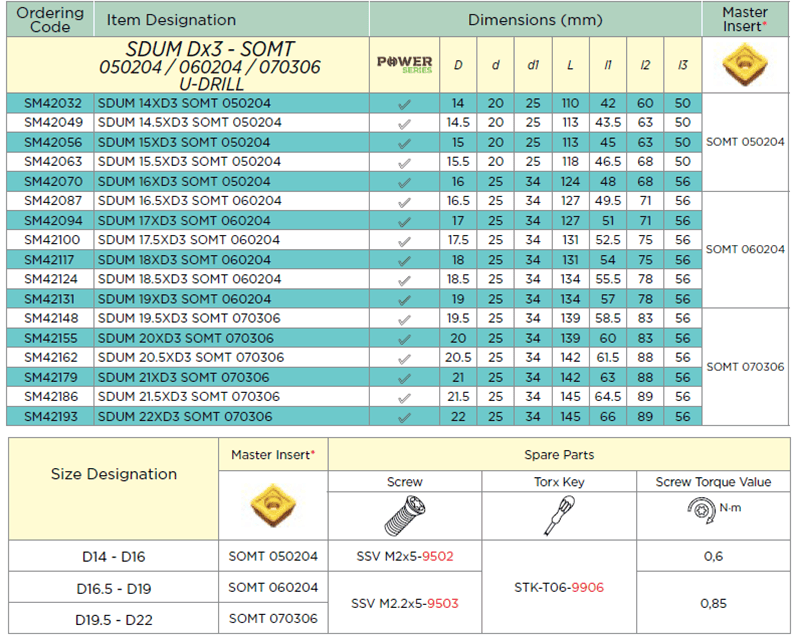
Task: Select ordering code SM42049
Action: [53, 122]
